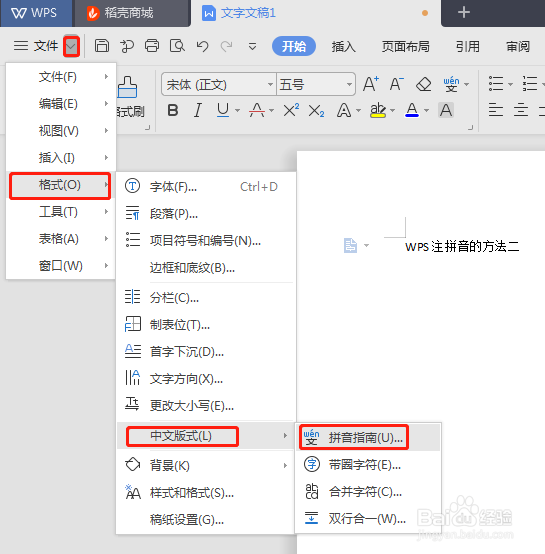This screenshot has width=545, height=554.
Task: Click the bulleted list icon
Action: click(496, 84)
